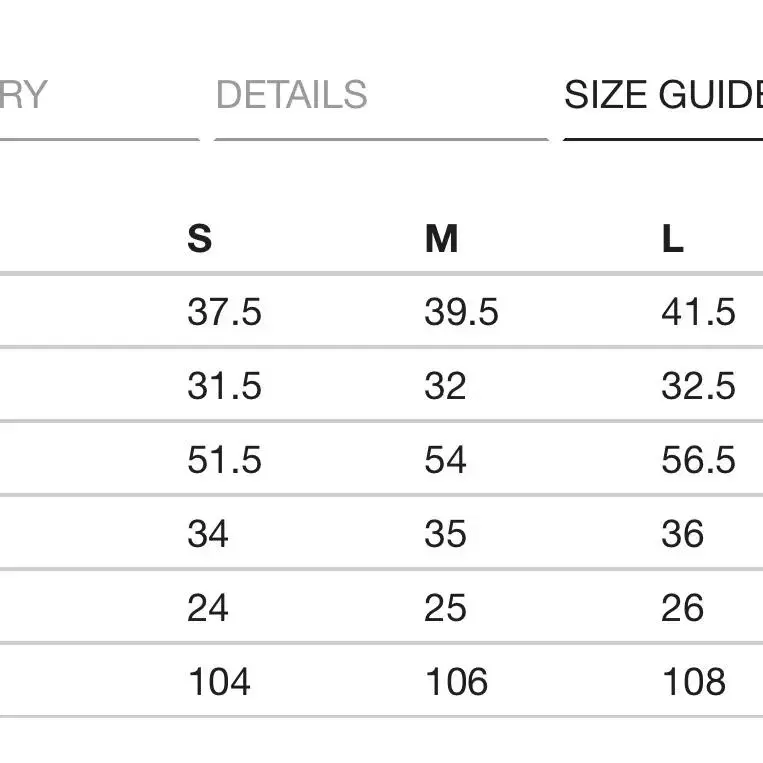Select the 41.5 measurement cell
The image size is (763, 763).
(698, 312)
